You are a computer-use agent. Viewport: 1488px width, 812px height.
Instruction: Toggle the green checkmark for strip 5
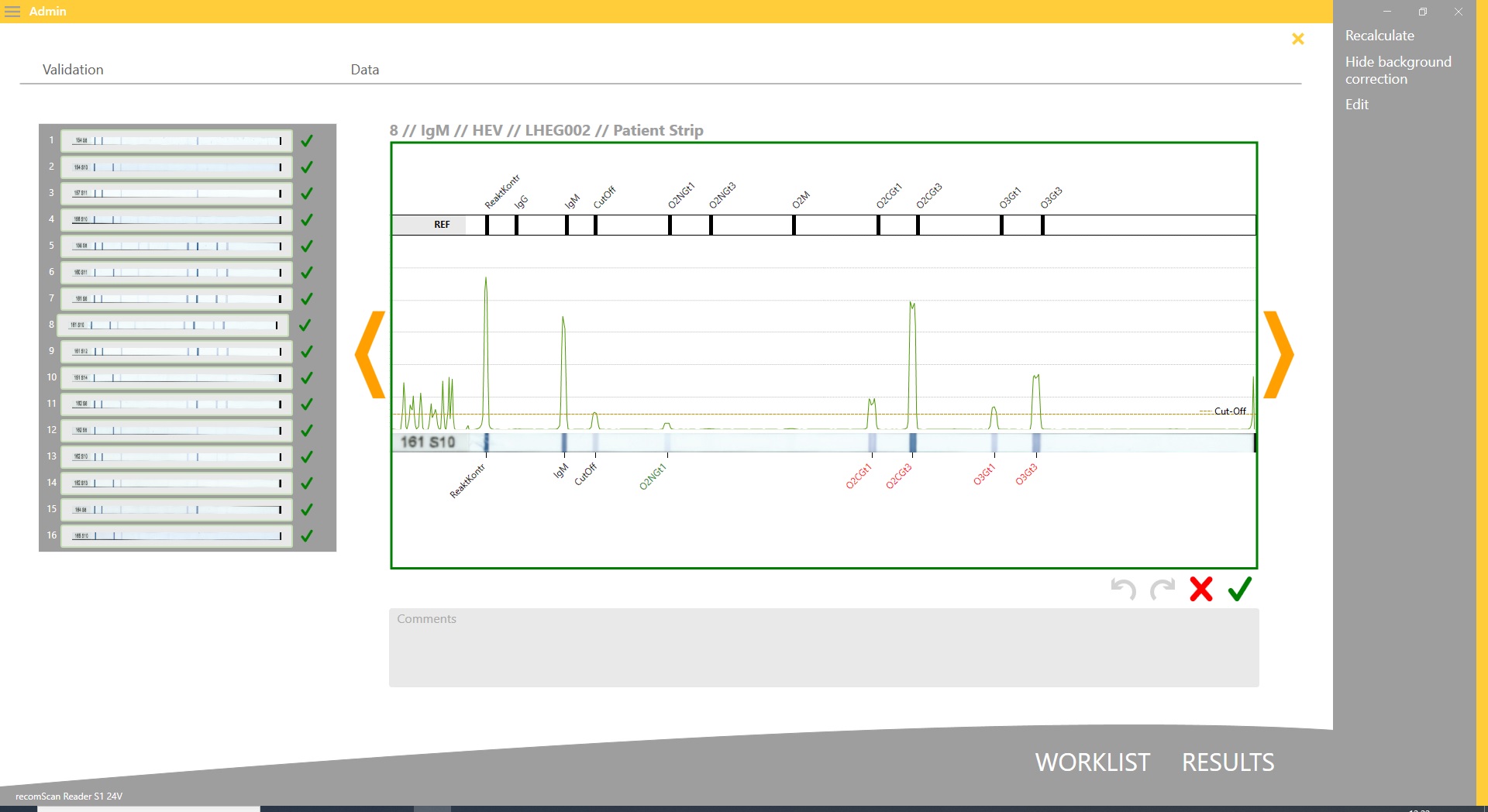pyautogui.click(x=307, y=246)
